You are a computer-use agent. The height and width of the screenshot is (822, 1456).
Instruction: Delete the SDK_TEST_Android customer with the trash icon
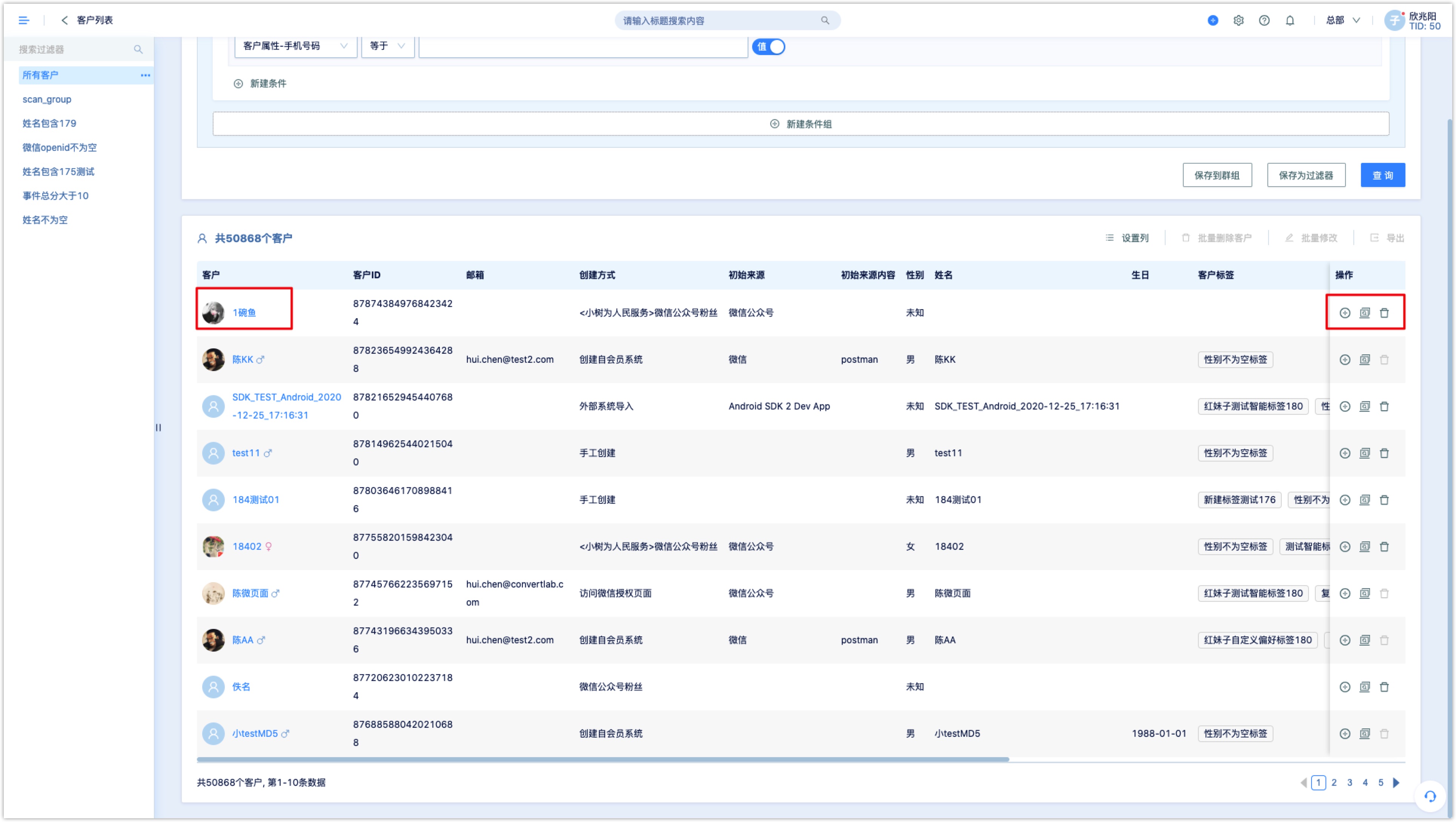coord(1384,406)
